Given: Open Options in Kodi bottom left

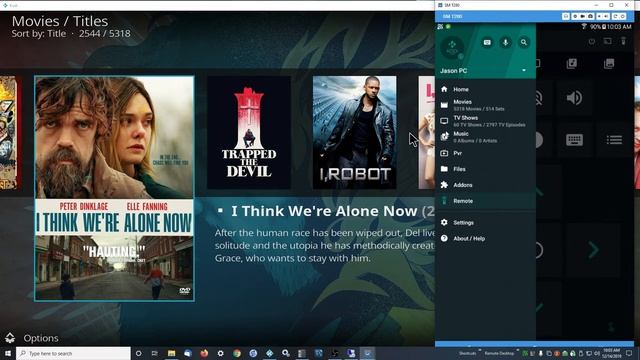Looking at the screenshot, I should tap(32, 338).
